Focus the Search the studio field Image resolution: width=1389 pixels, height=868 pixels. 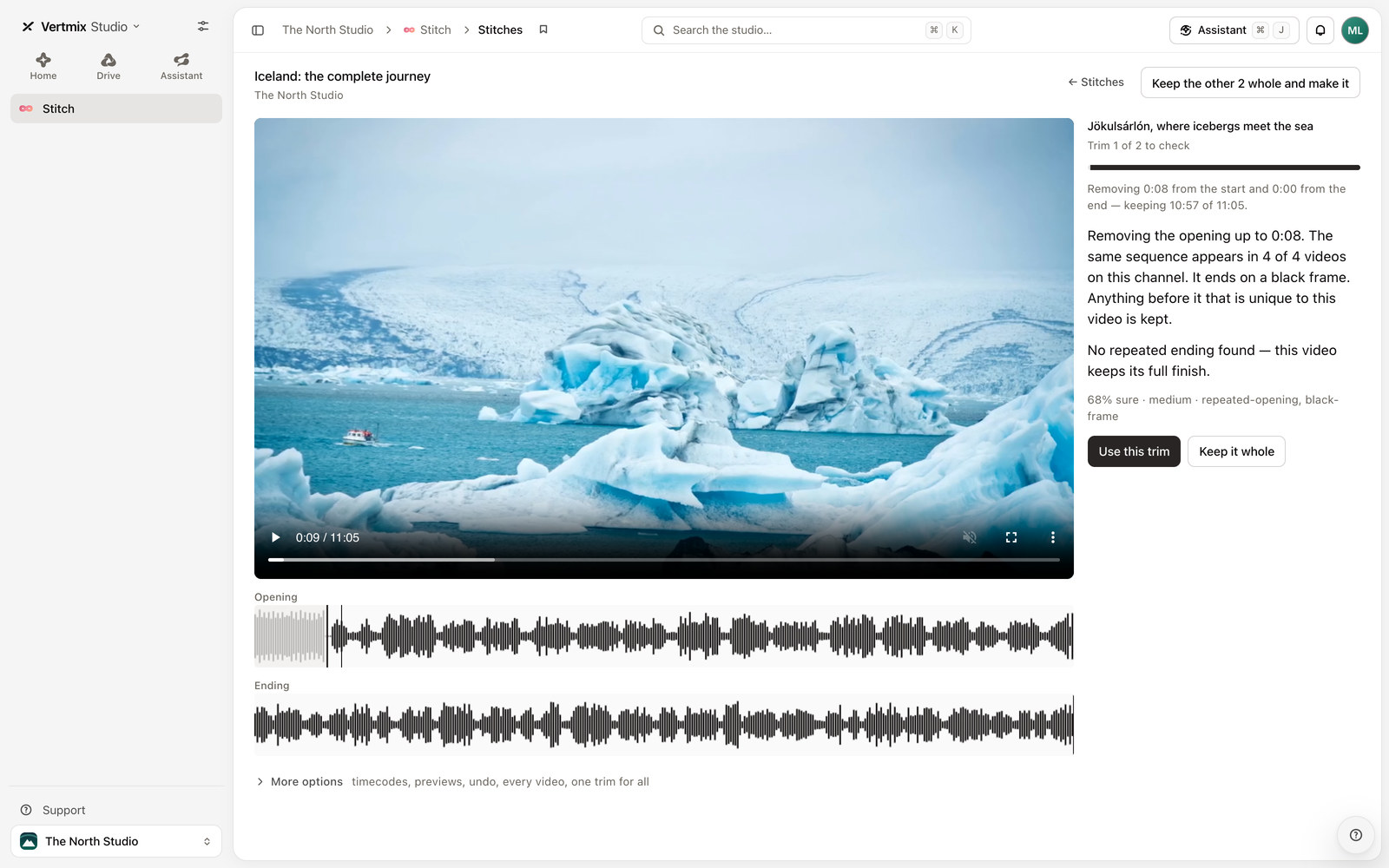(806, 30)
